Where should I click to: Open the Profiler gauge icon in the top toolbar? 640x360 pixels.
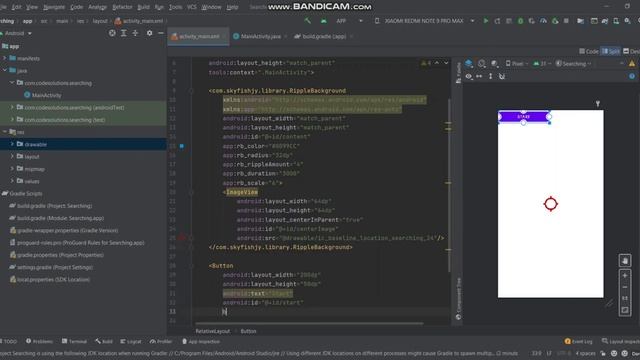(x=543, y=21)
